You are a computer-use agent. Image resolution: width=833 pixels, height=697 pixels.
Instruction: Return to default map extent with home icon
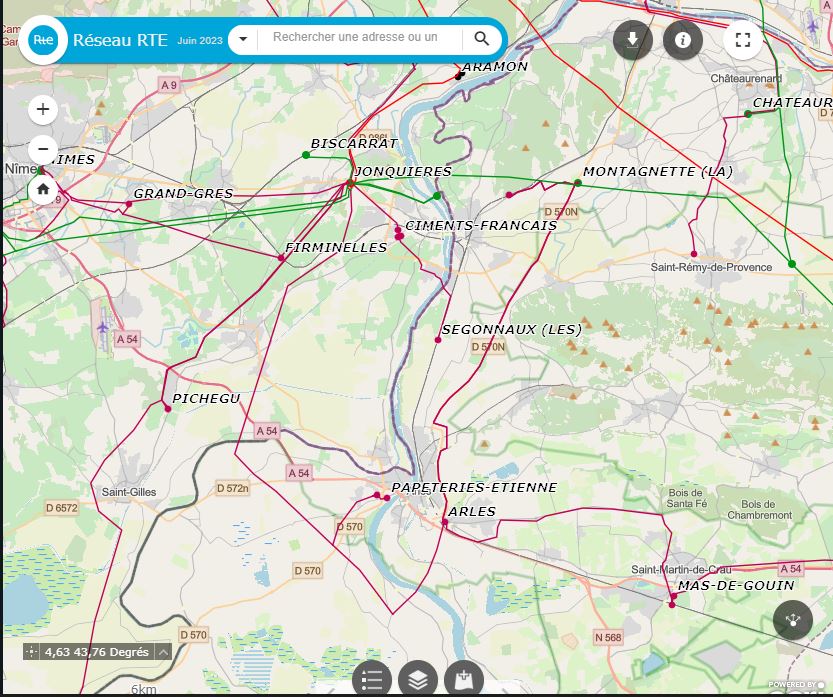pyautogui.click(x=43, y=189)
